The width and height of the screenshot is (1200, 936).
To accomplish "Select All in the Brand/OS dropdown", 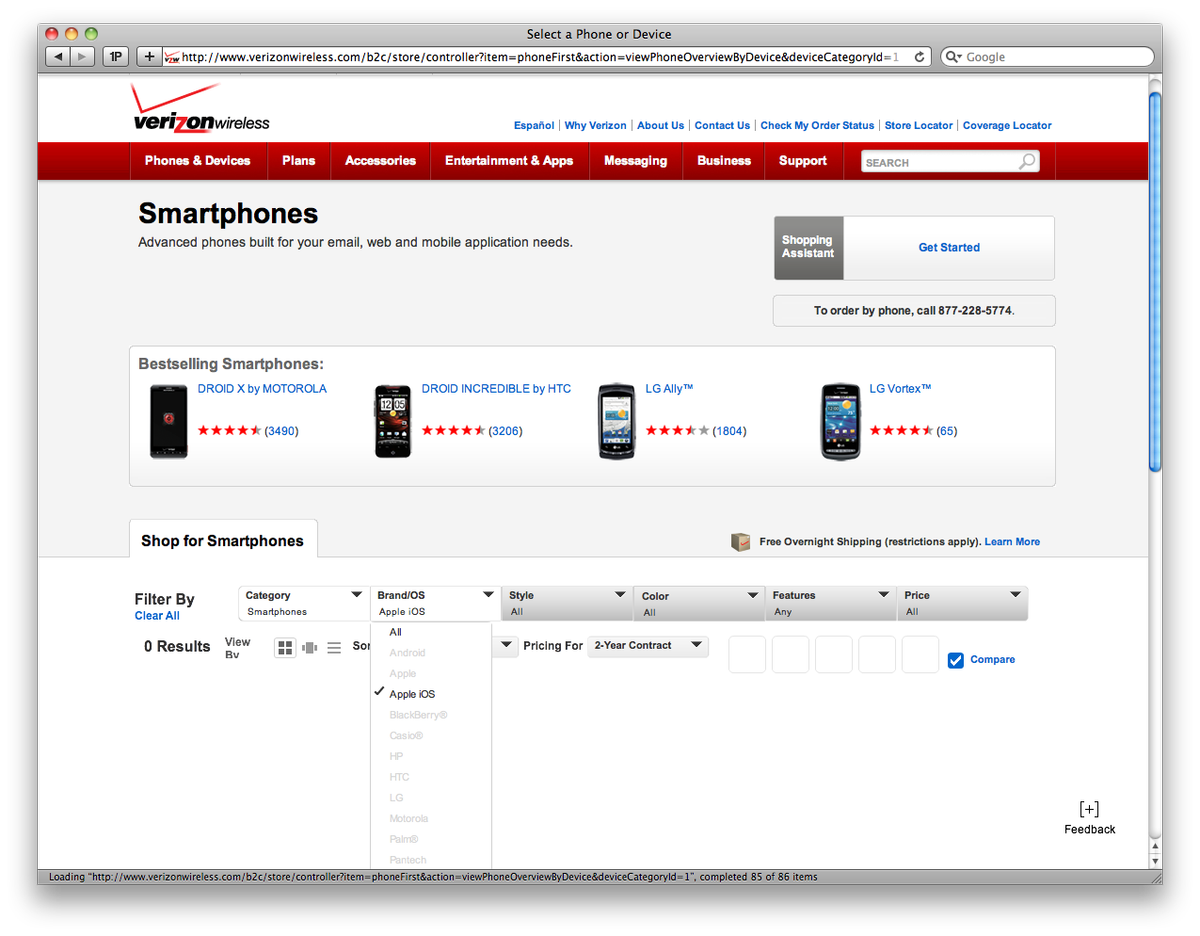I will pos(395,631).
